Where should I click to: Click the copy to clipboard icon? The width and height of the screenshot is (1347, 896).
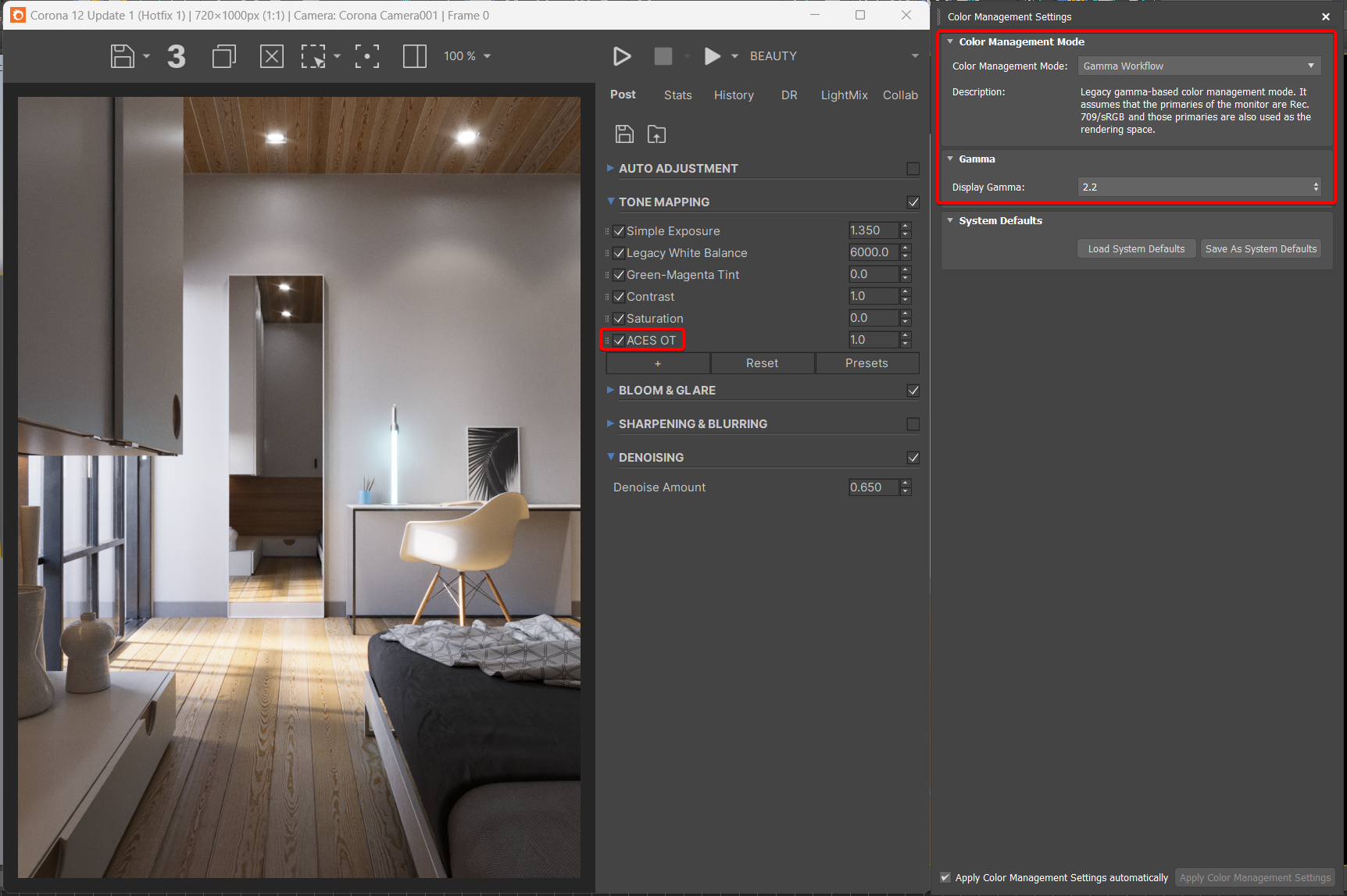[223, 56]
